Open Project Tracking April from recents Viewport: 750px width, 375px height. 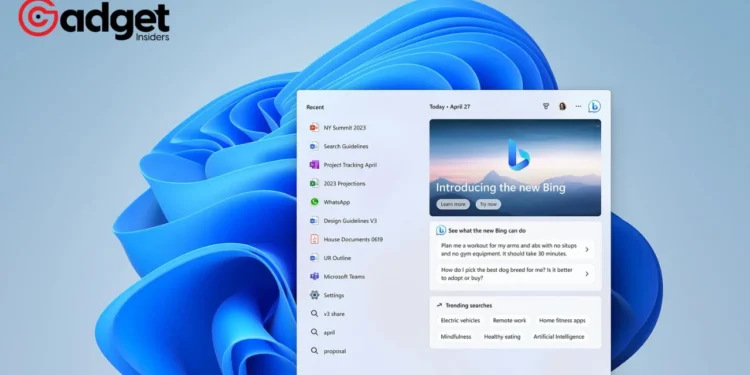pos(350,165)
